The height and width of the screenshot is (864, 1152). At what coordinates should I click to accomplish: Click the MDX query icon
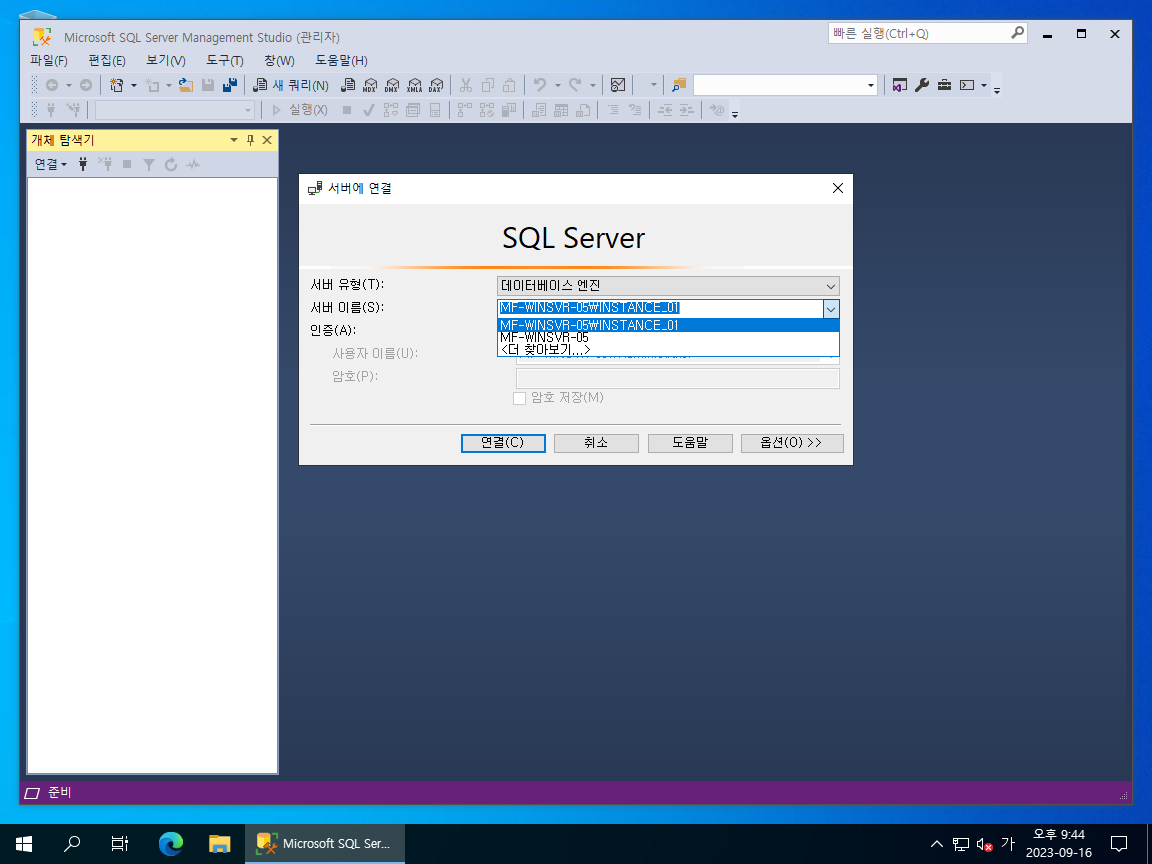point(370,85)
